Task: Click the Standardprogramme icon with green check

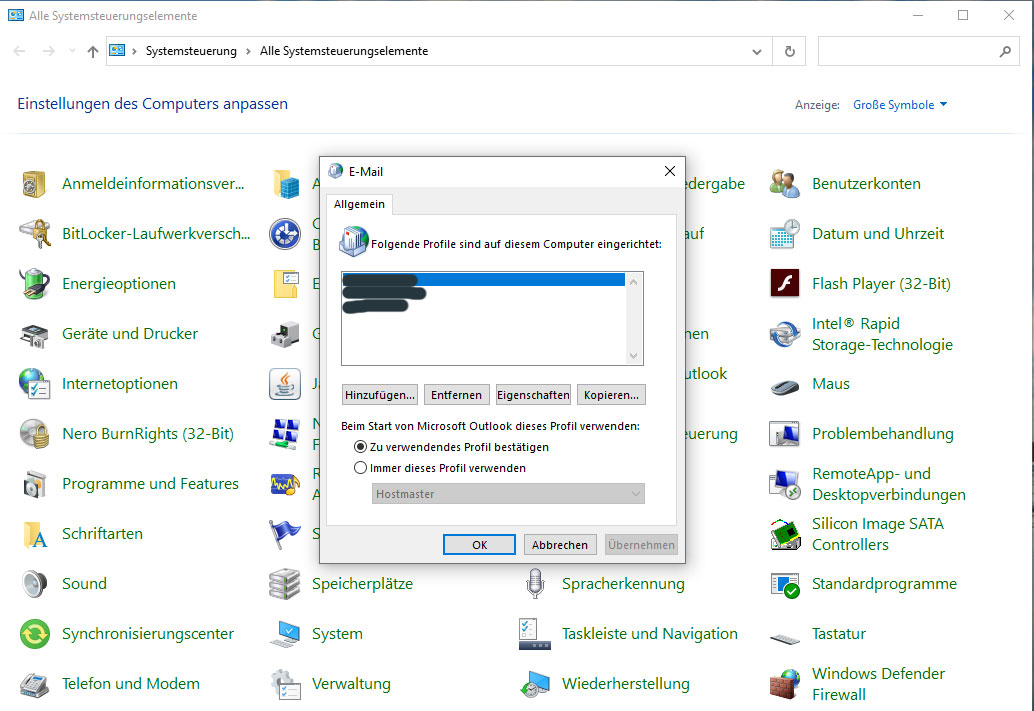Action: click(x=785, y=584)
